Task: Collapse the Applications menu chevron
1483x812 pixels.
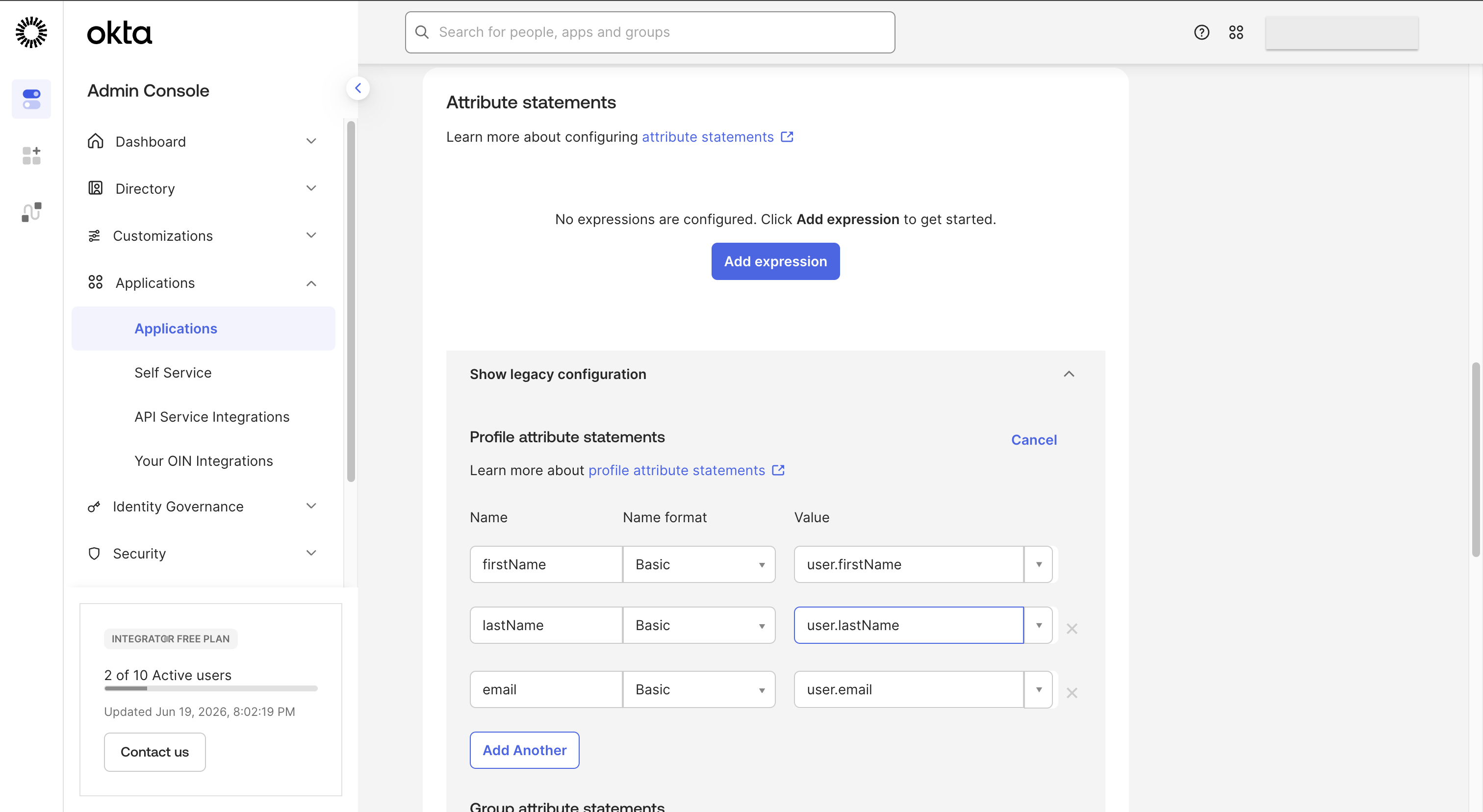Action: (x=311, y=283)
